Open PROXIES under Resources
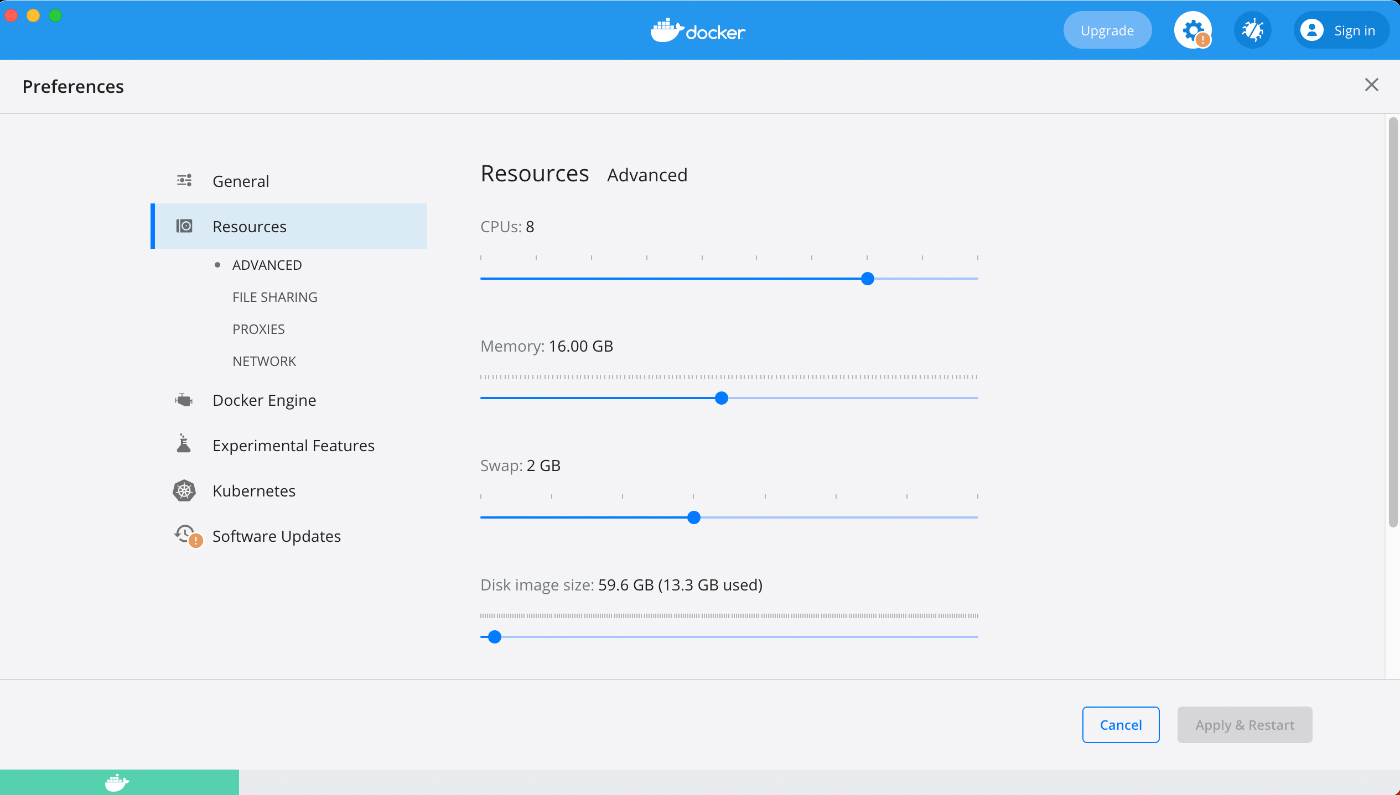 (x=259, y=329)
